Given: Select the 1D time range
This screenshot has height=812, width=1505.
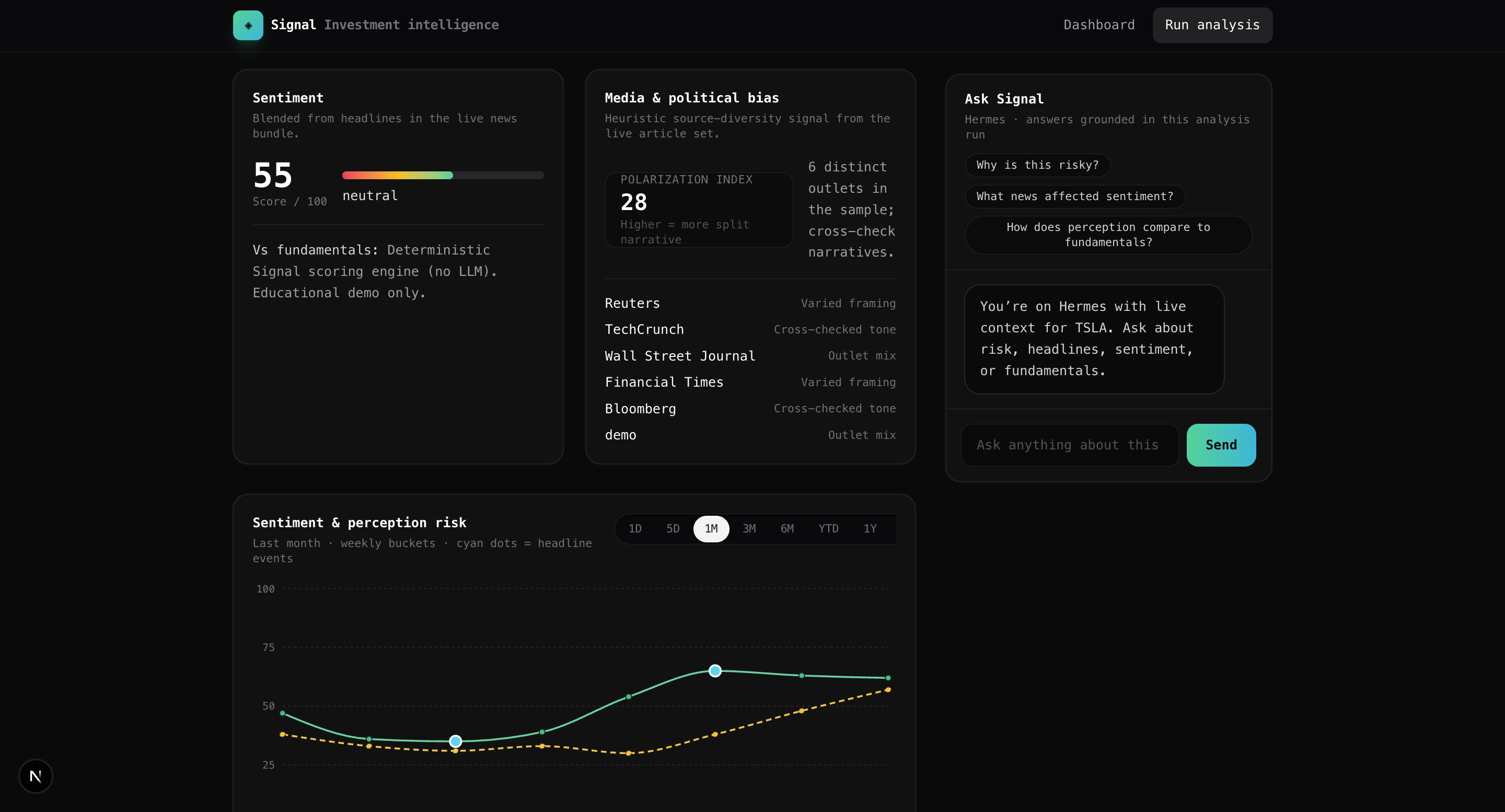Looking at the screenshot, I should point(634,529).
